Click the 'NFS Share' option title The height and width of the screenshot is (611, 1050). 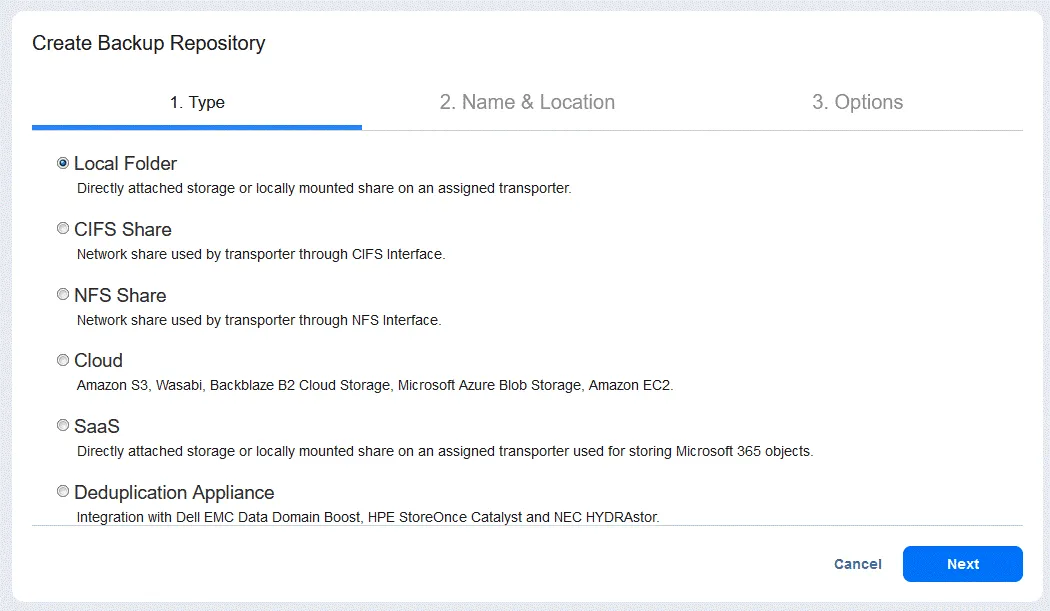tap(120, 295)
